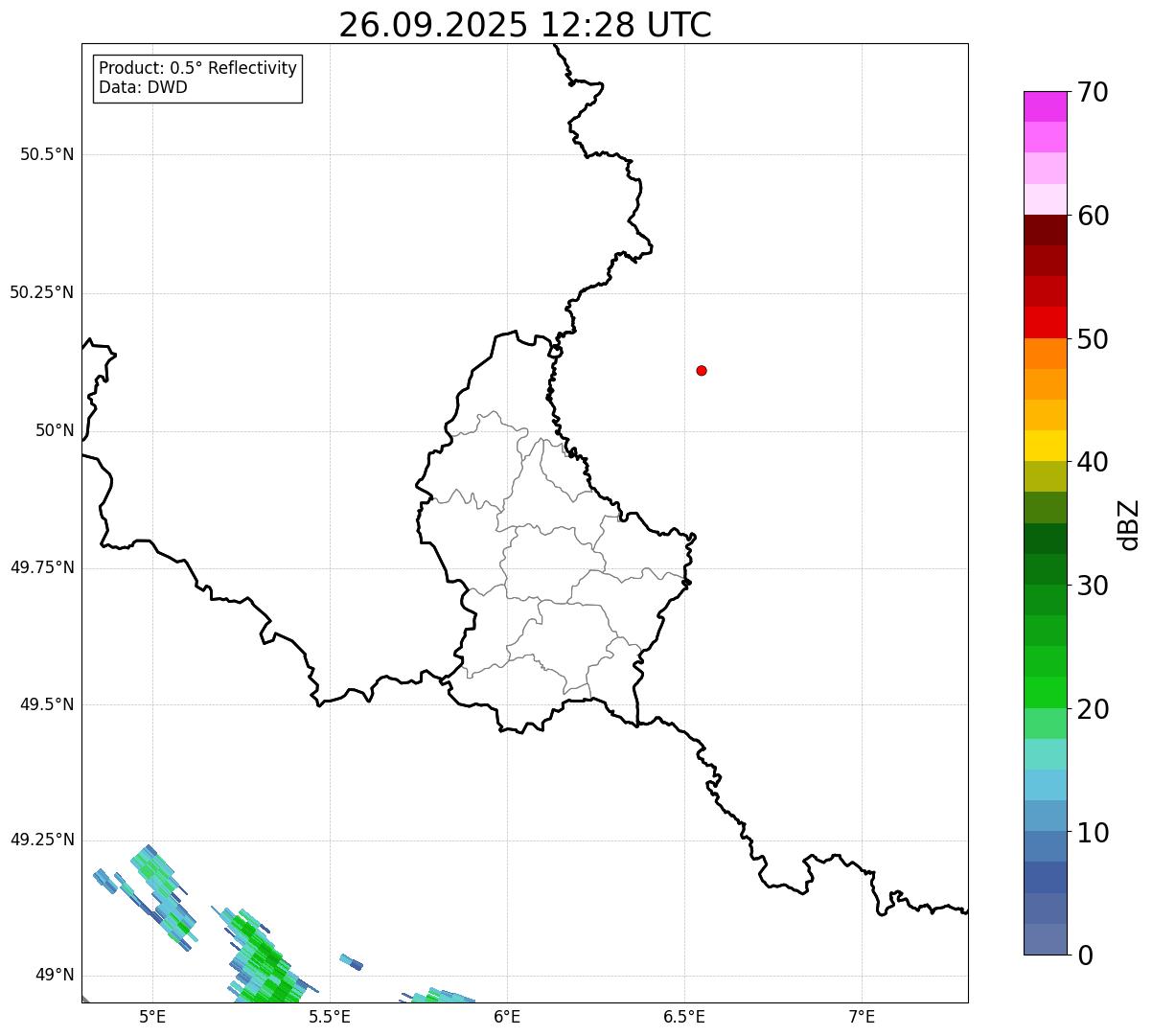Screen dimensions: 1152x1036
Task: Pick the pale pink swatch just above 60 dBZ
Action: [1045, 199]
